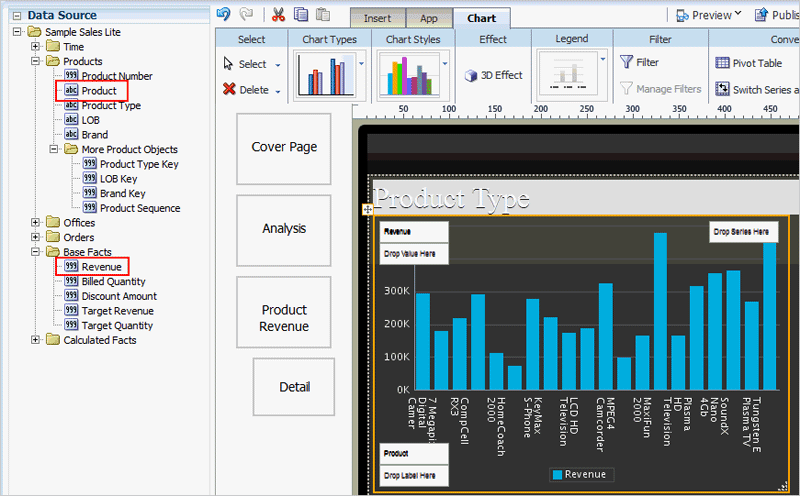The image size is (800, 496).
Task: Click the Filter funnel icon
Action: 626,62
